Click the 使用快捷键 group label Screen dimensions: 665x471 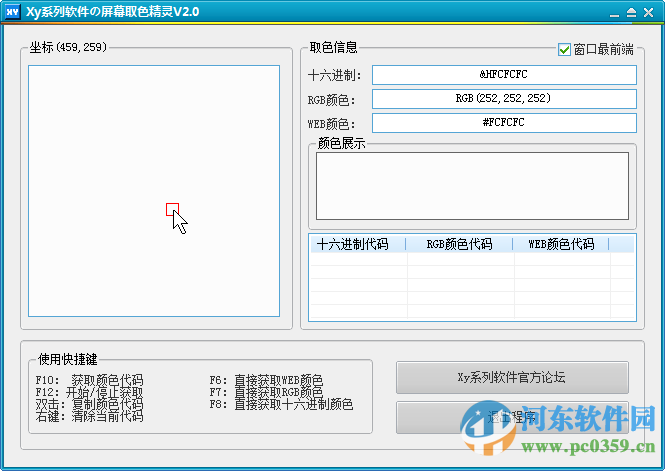[68, 360]
